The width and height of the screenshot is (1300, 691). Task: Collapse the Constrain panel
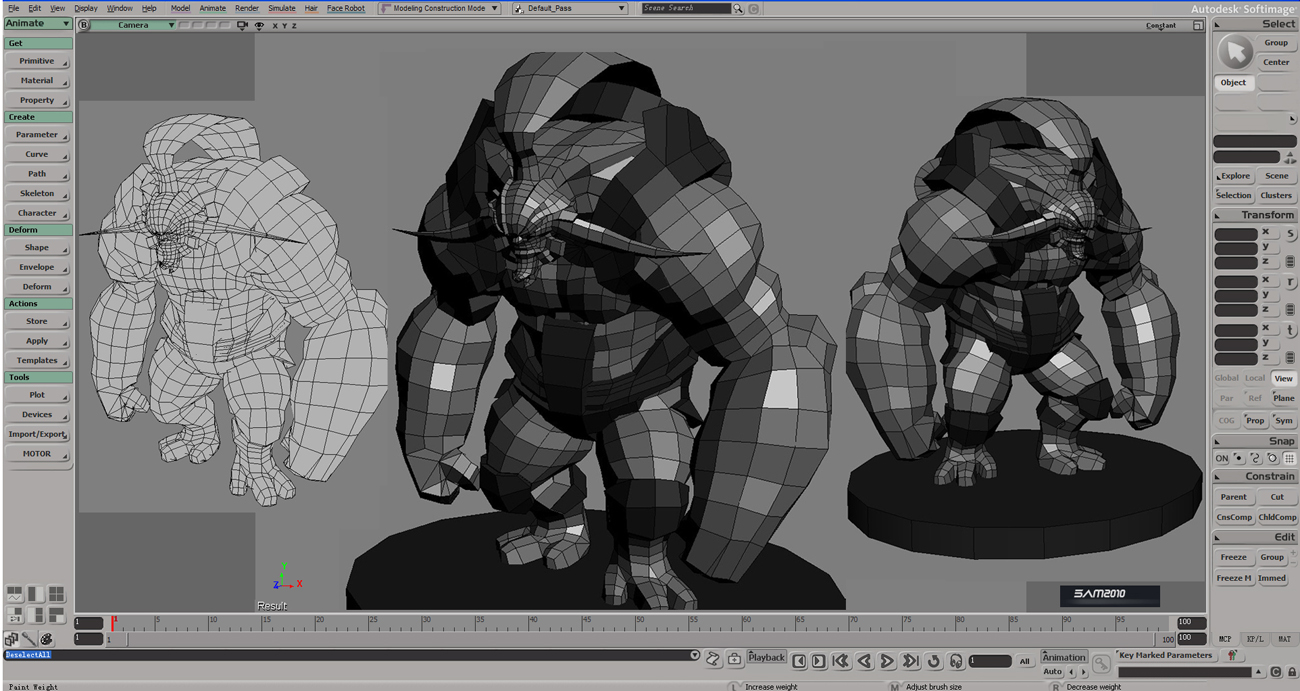[1218, 477]
